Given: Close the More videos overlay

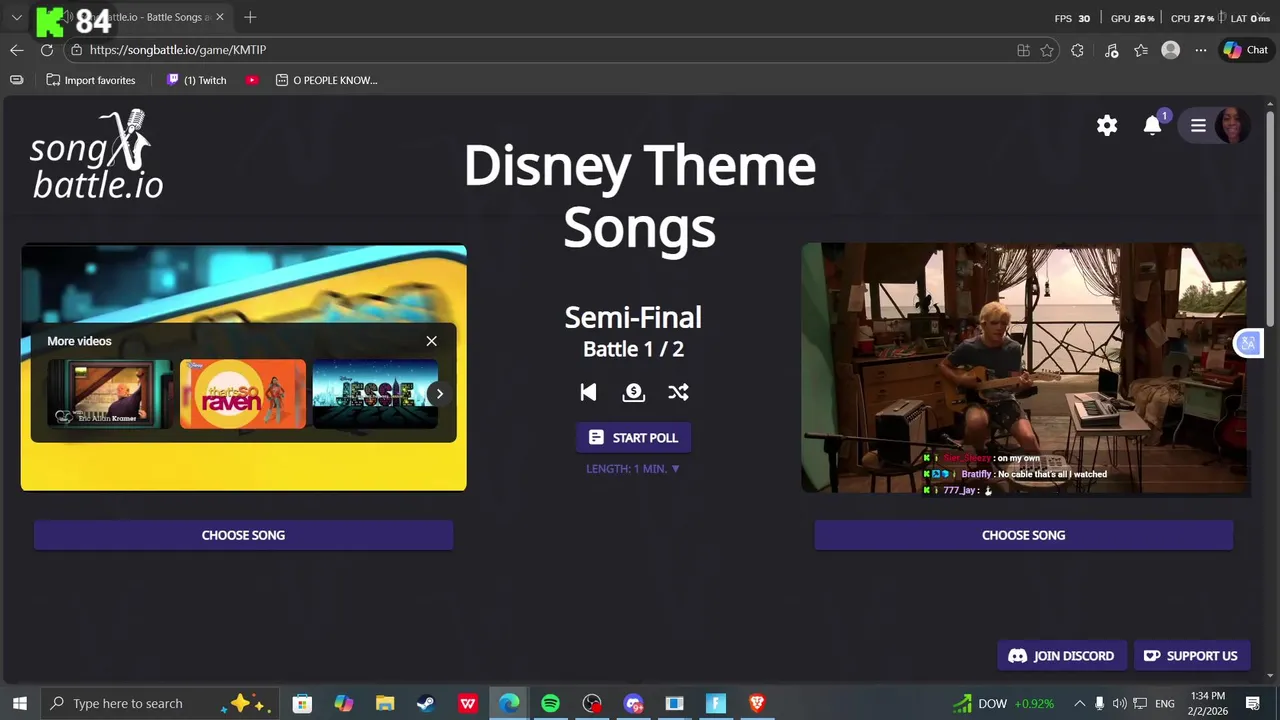Looking at the screenshot, I should (432, 341).
